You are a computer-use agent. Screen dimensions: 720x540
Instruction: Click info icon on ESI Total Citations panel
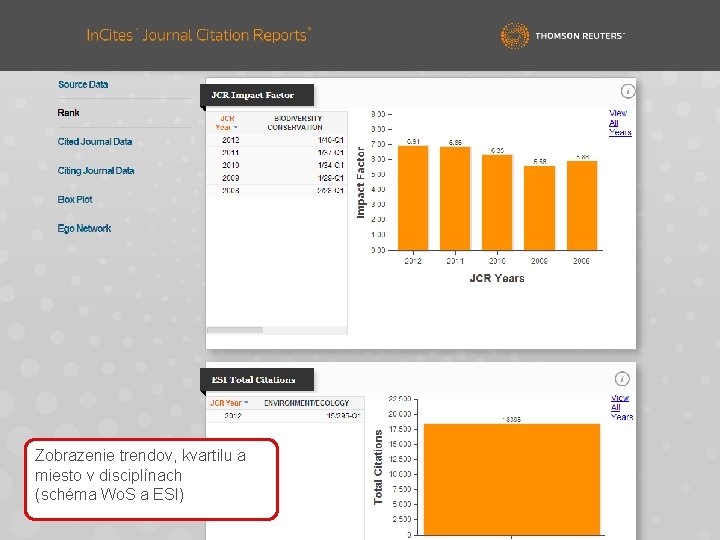(x=622, y=379)
